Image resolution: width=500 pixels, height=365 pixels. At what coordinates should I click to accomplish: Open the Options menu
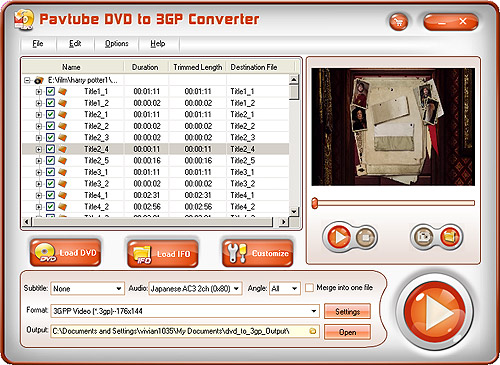117,44
